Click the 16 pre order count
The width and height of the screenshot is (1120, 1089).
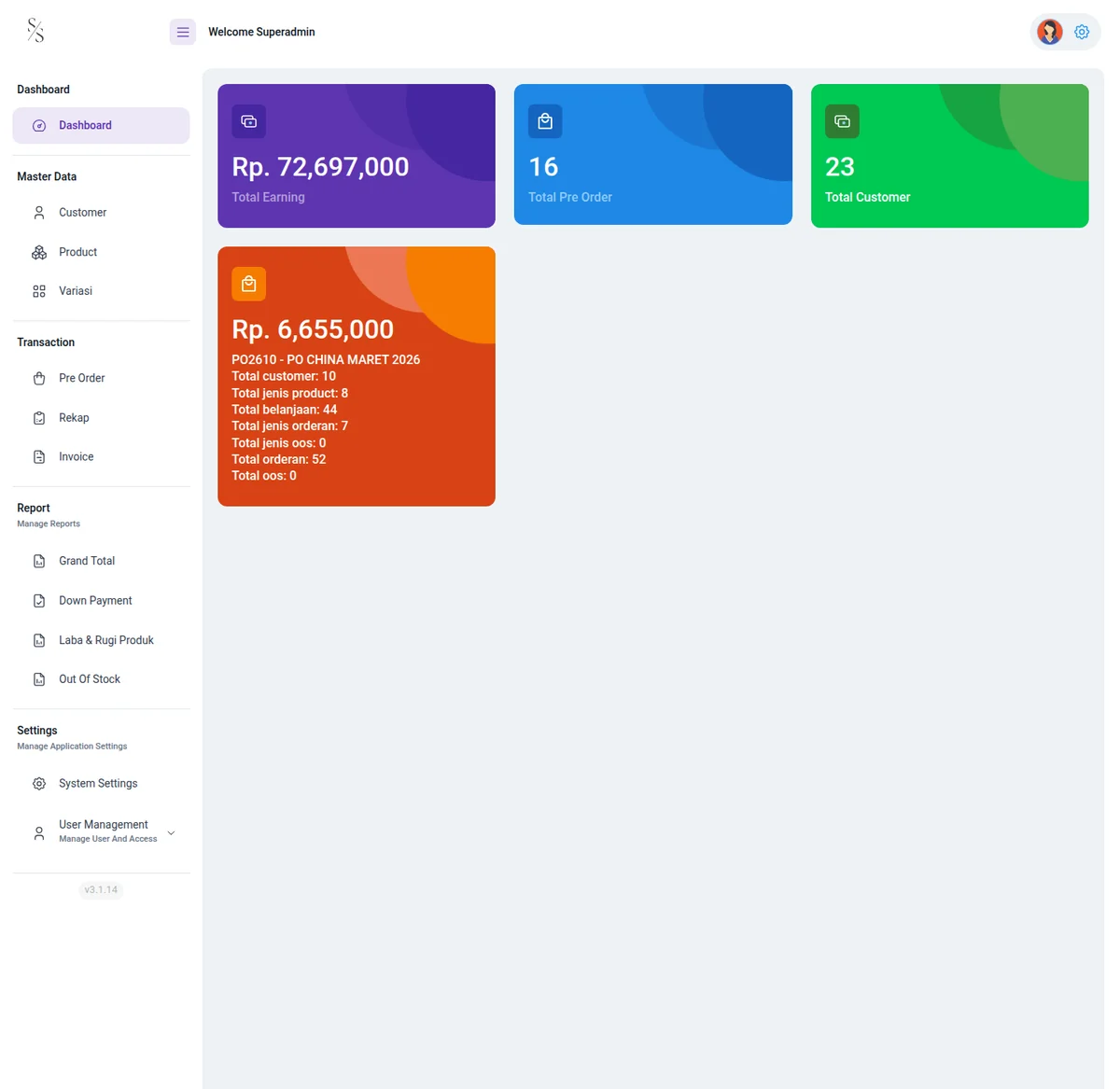543,167
